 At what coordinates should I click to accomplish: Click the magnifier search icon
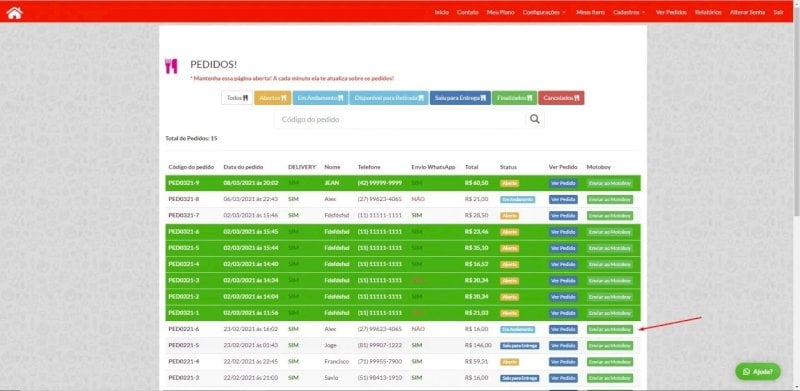point(535,119)
